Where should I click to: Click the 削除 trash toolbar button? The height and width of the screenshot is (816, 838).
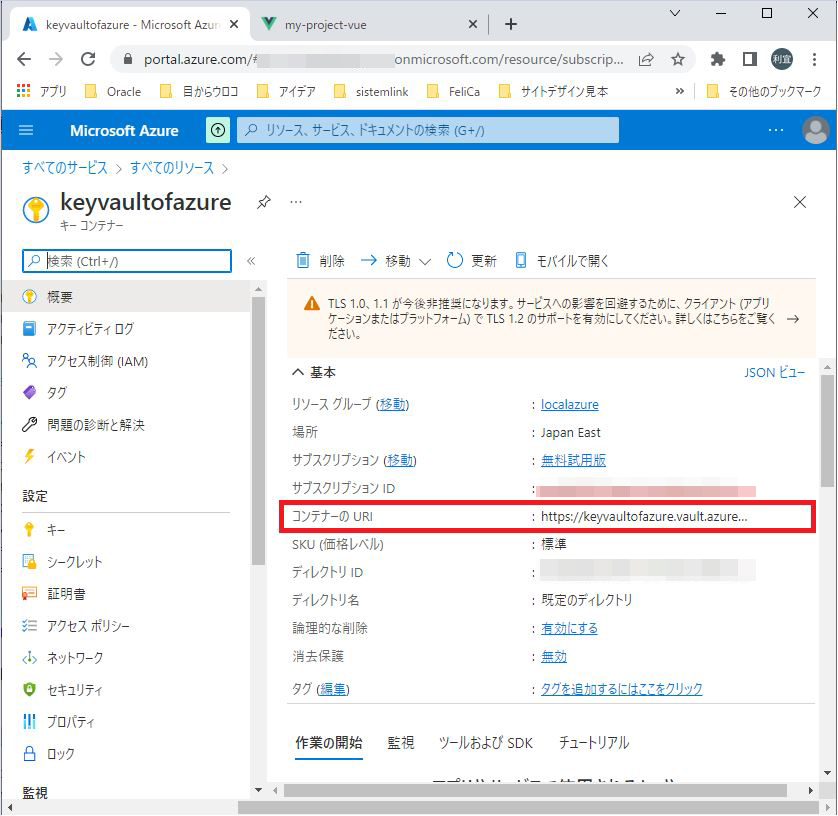point(320,261)
